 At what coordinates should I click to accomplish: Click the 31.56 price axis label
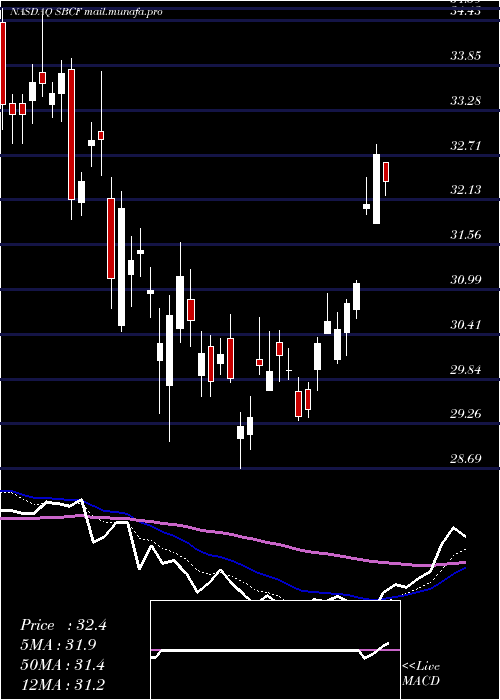pos(466,235)
